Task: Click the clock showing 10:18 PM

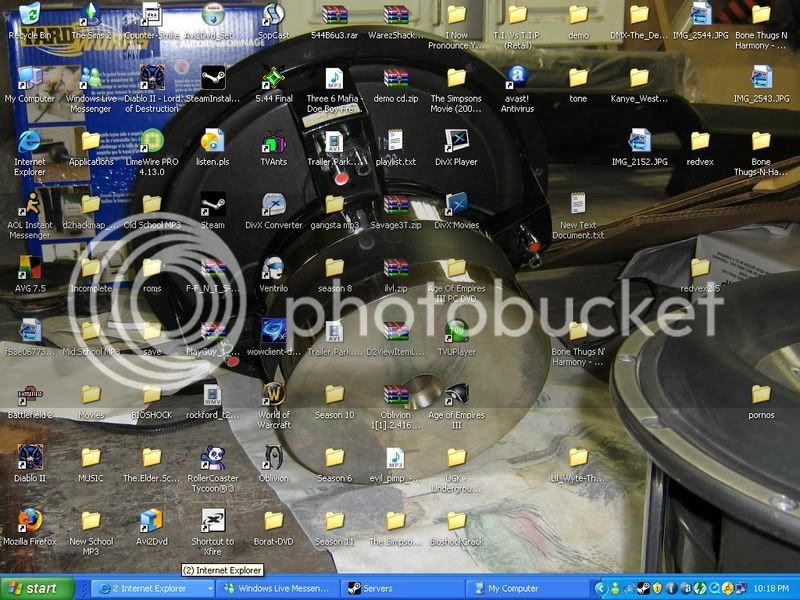Action: (x=770, y=589)
